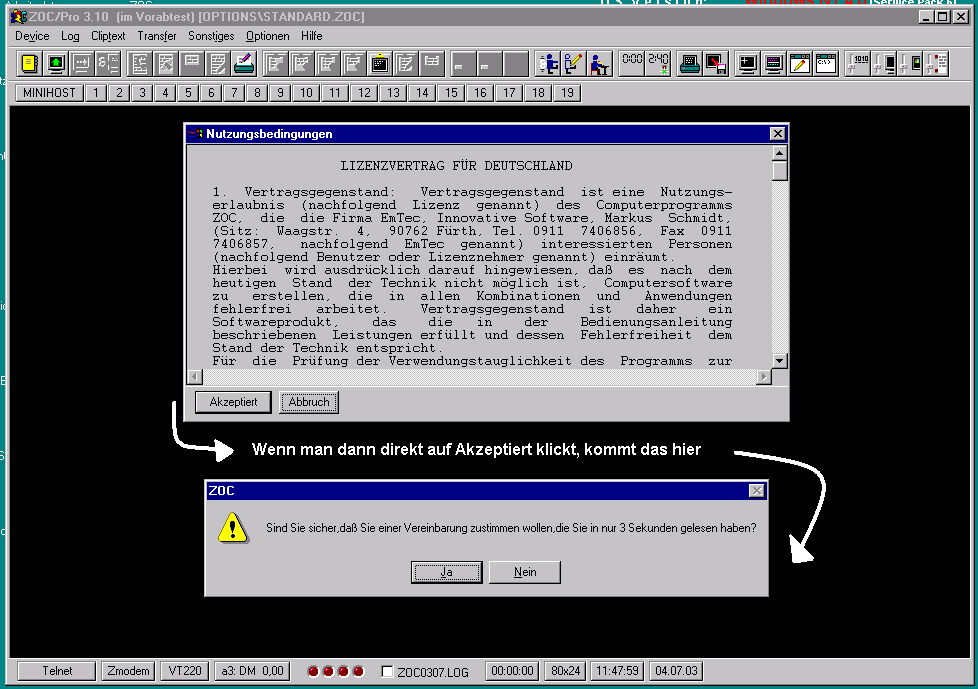The width and height of the screenshot is (978, 689).
Task: Open the Sonstiges menu
Action: 211,36
